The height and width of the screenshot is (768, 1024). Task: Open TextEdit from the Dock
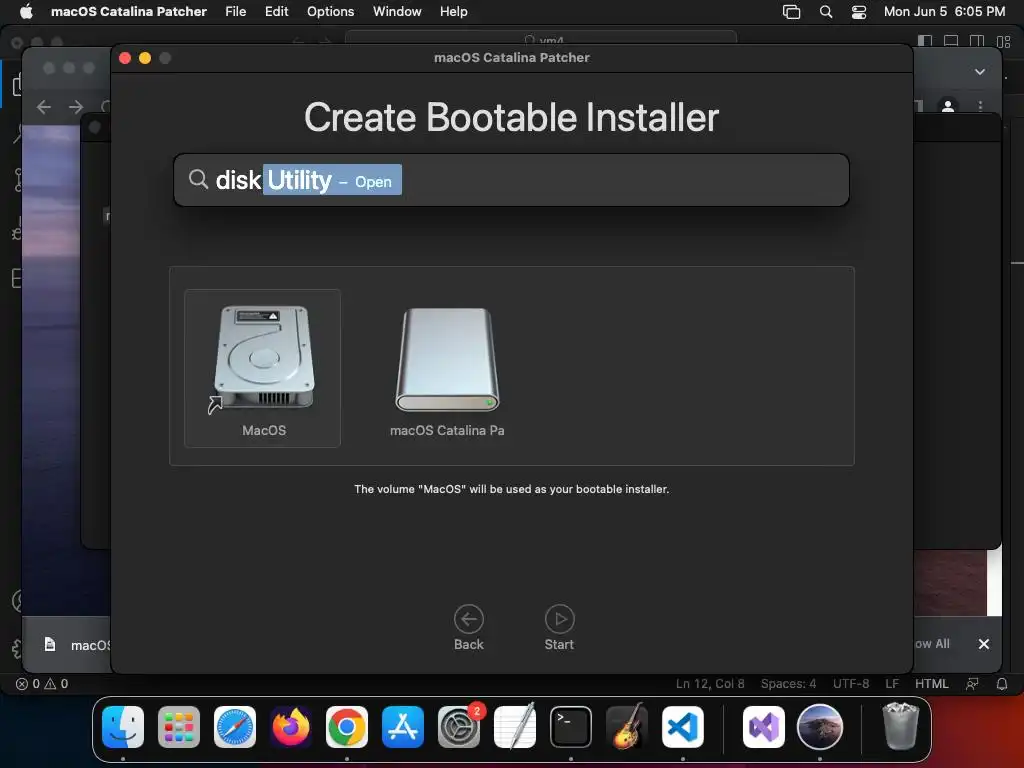(x=515, y=727)
